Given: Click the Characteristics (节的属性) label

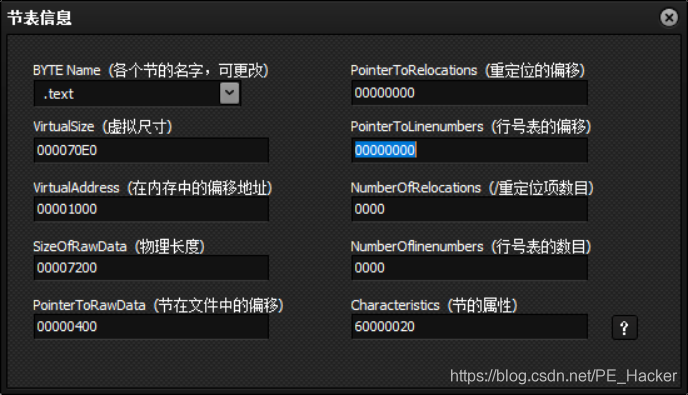Looking at the screenshot, I should click(x=434, y=305).
